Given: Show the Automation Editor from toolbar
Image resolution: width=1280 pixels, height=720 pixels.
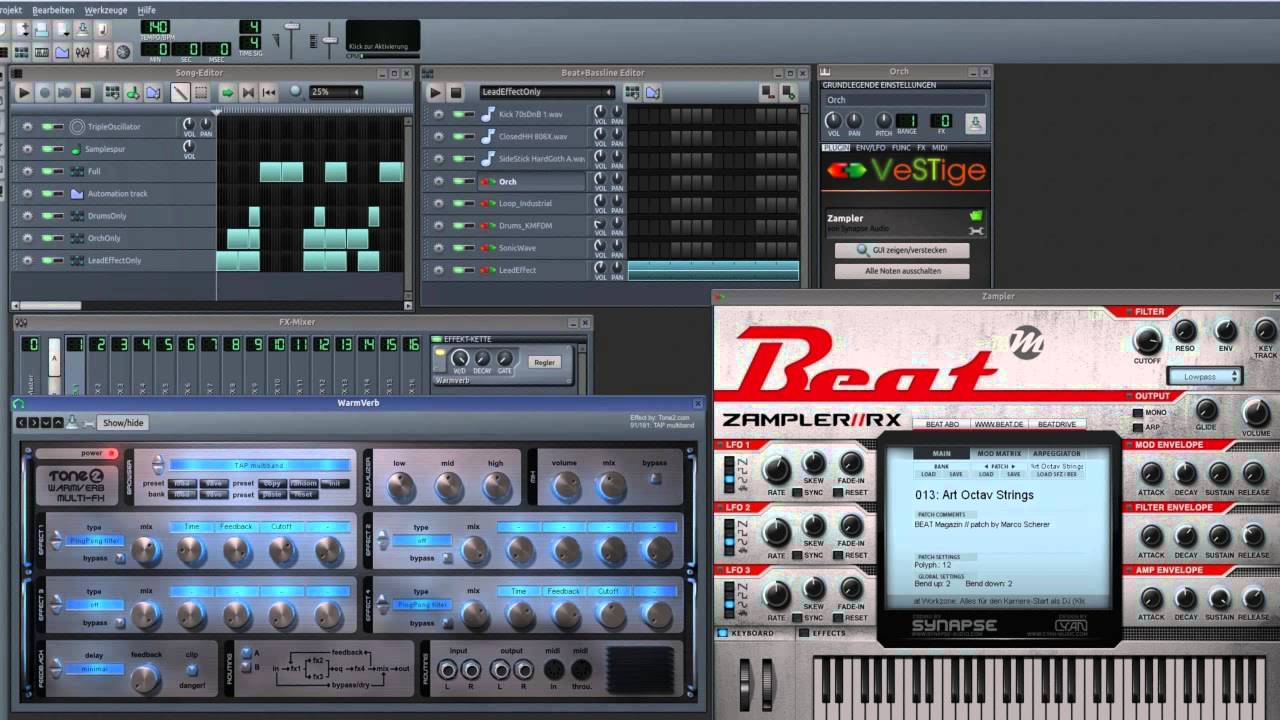Looking at the screenshot, I should point(62,51).
